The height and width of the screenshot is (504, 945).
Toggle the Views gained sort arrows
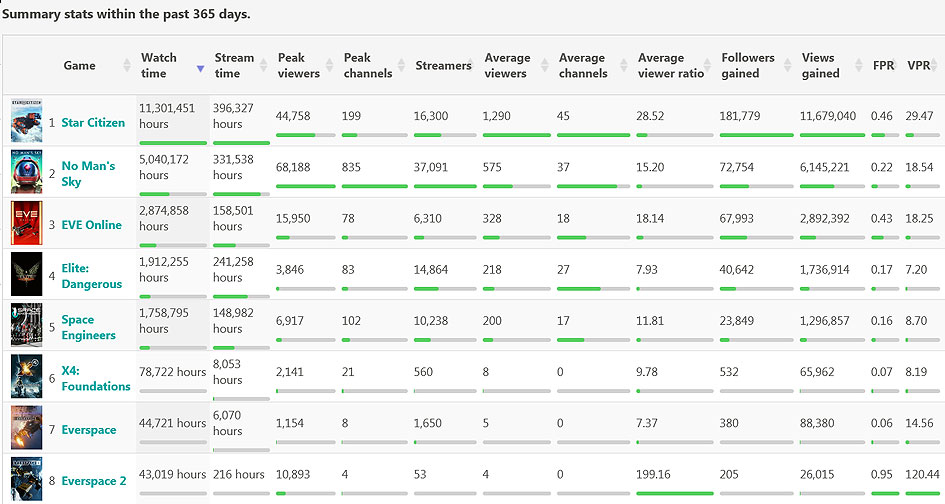click(x=859, y=65)
